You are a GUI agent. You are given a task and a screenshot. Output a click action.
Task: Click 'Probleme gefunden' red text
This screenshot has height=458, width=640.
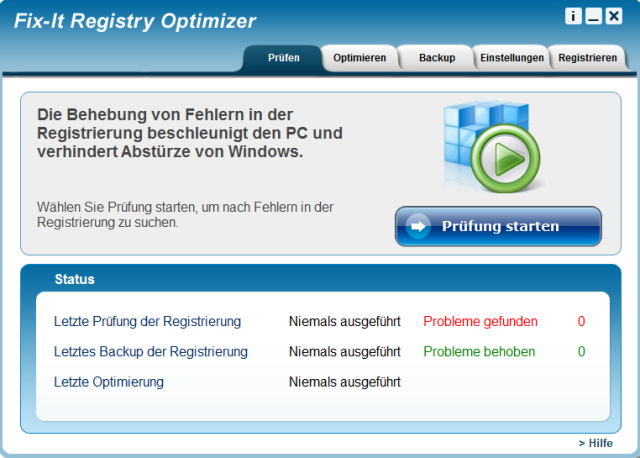coord(480,322)
